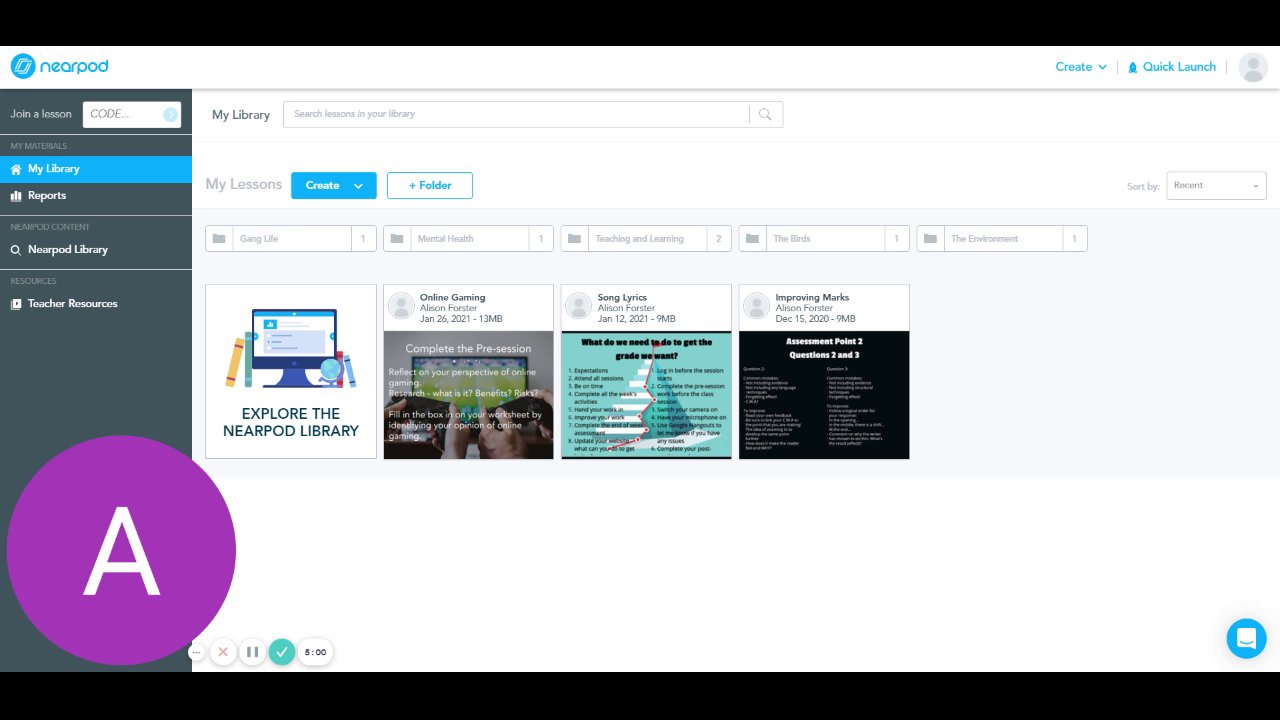Open the user profile avatar
The width and height of the screenshot is (1280, 720).
click(1253, 67)
